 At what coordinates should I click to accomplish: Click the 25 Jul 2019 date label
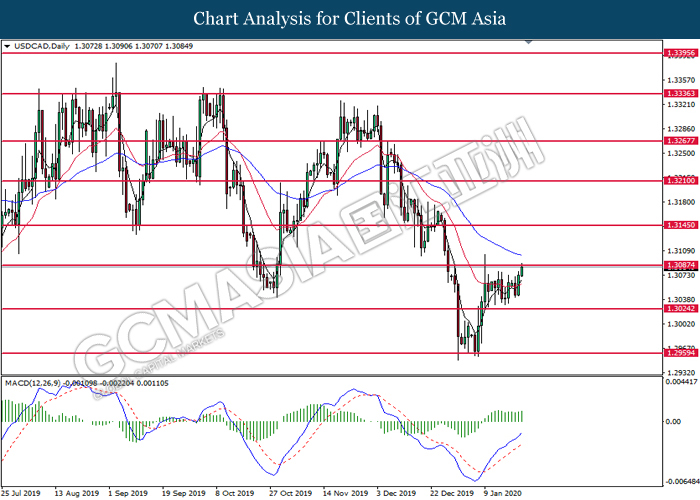(21, 493)
